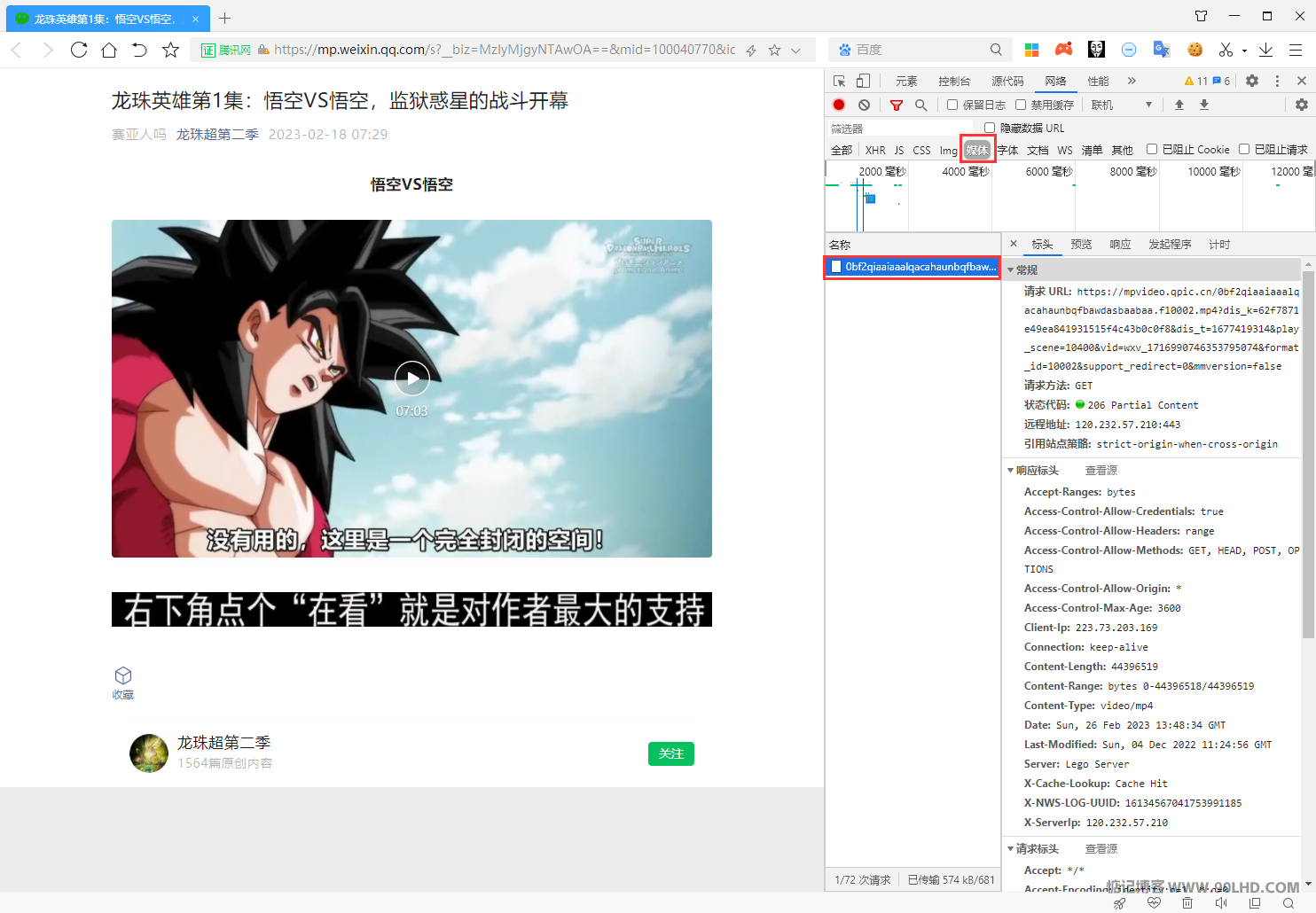Click the browser reload page icon
1316x913 pixels.
coord(79,50)
